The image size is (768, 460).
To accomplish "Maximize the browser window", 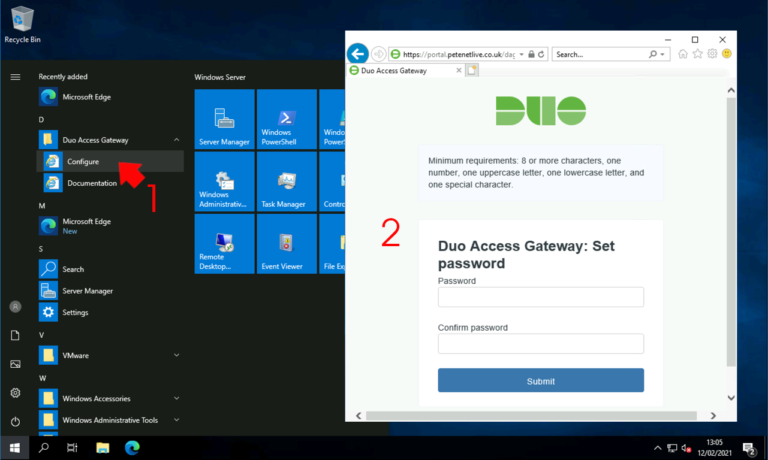I will pyautogui.click(x=695, y=40).
